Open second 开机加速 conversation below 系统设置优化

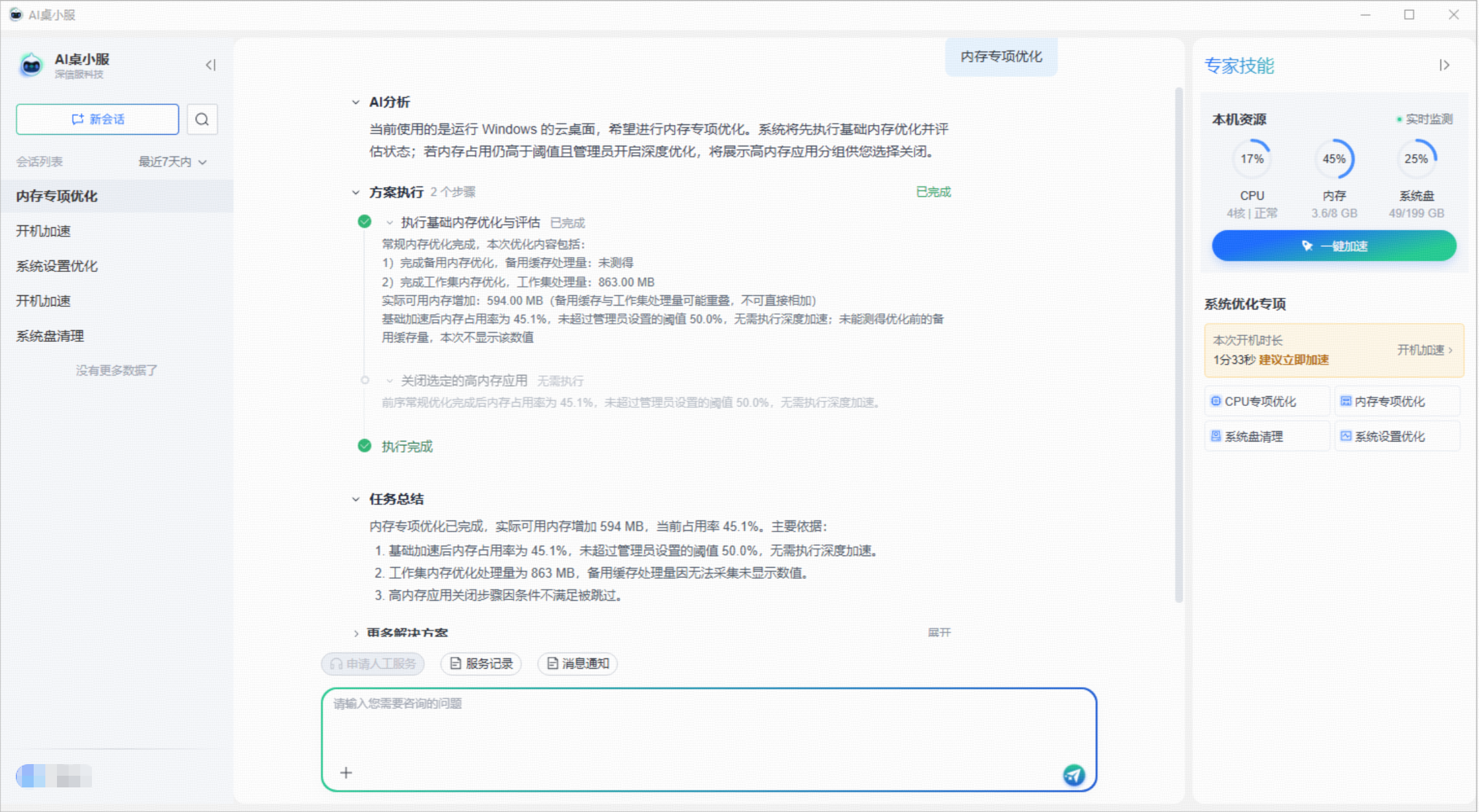117,301
